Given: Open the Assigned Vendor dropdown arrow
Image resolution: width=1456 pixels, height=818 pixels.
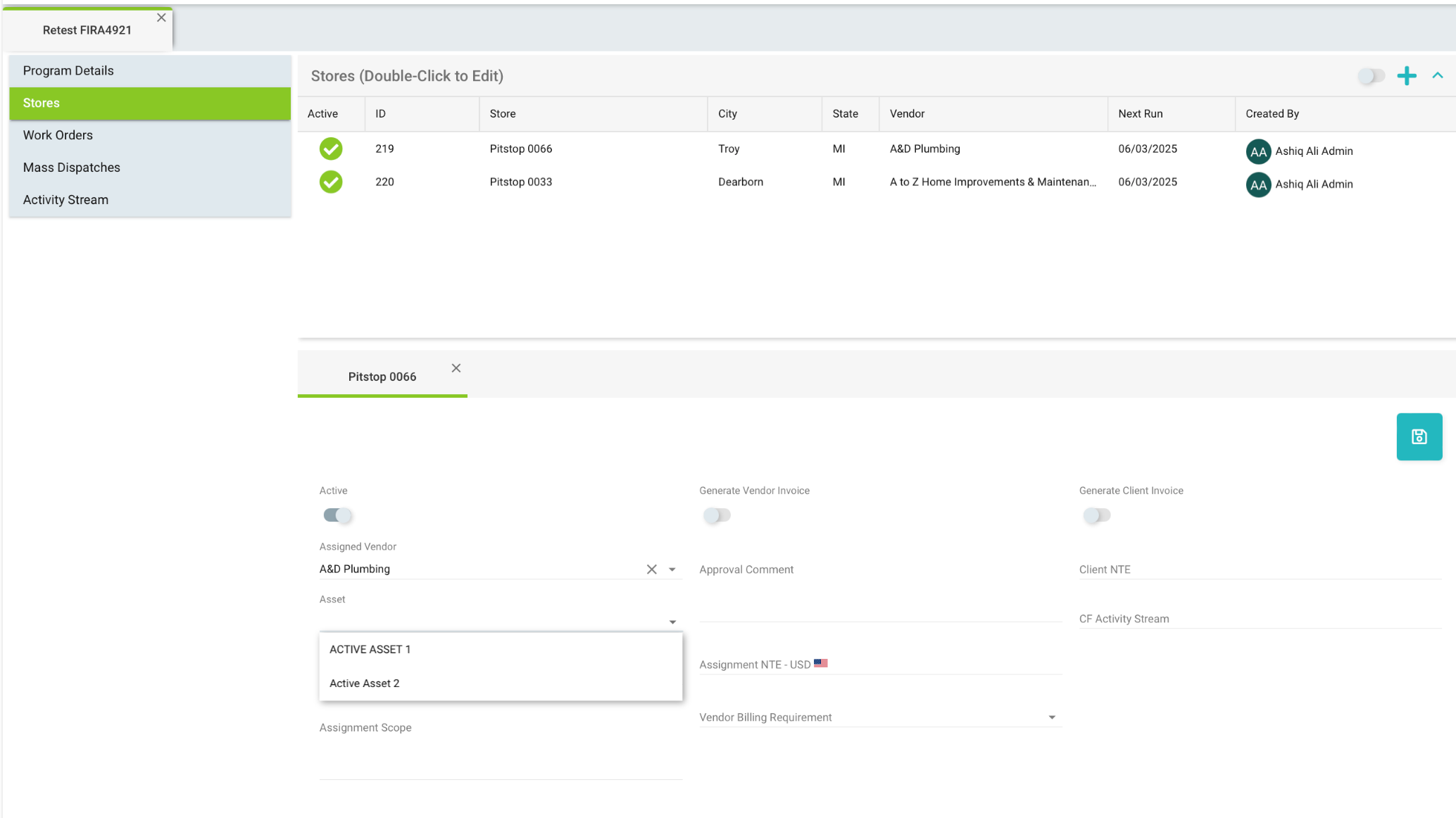Looking at the screenshot, I should tap(672, 570).
